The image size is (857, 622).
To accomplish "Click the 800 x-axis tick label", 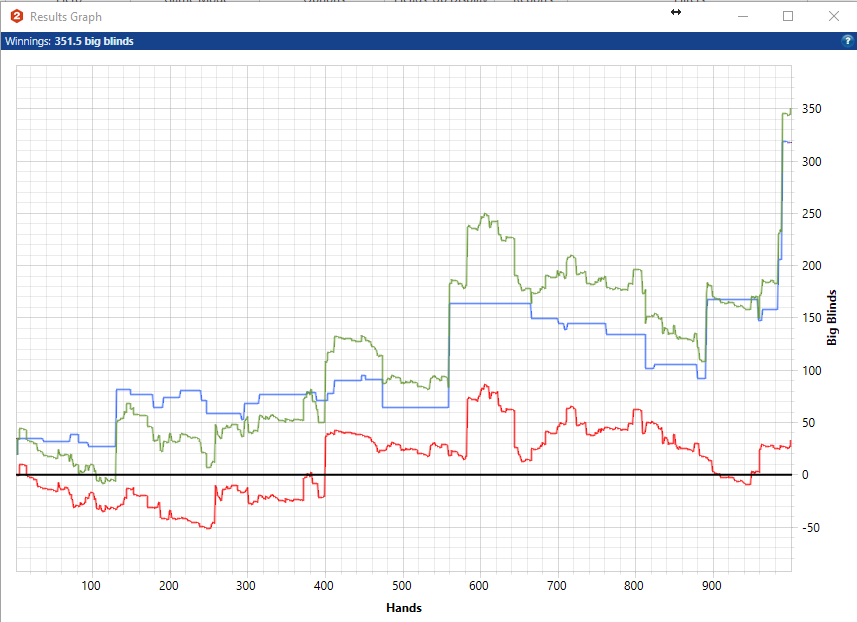I will [x=634, y=586].
